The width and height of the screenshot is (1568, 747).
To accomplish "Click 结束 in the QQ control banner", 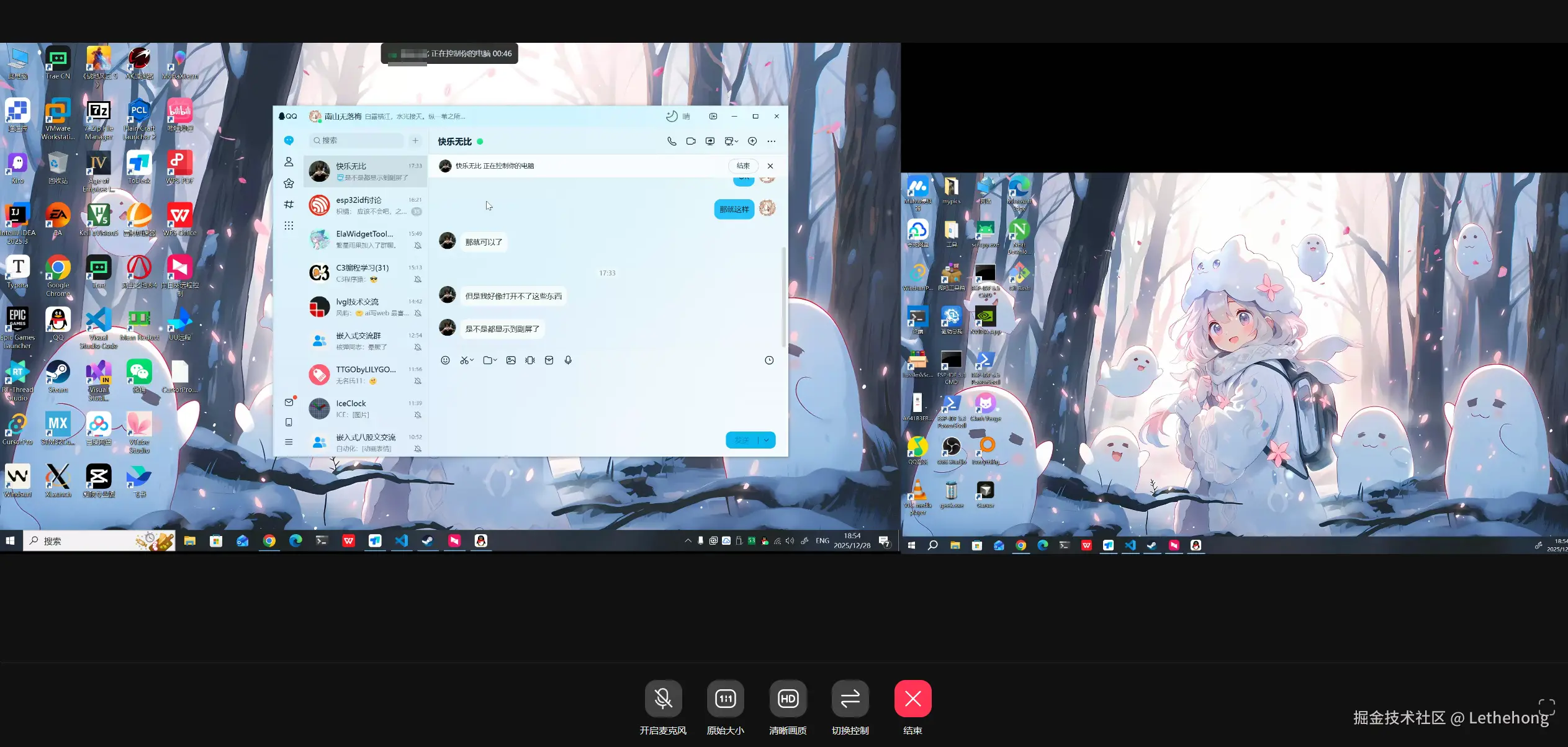I will coord(743,166).
